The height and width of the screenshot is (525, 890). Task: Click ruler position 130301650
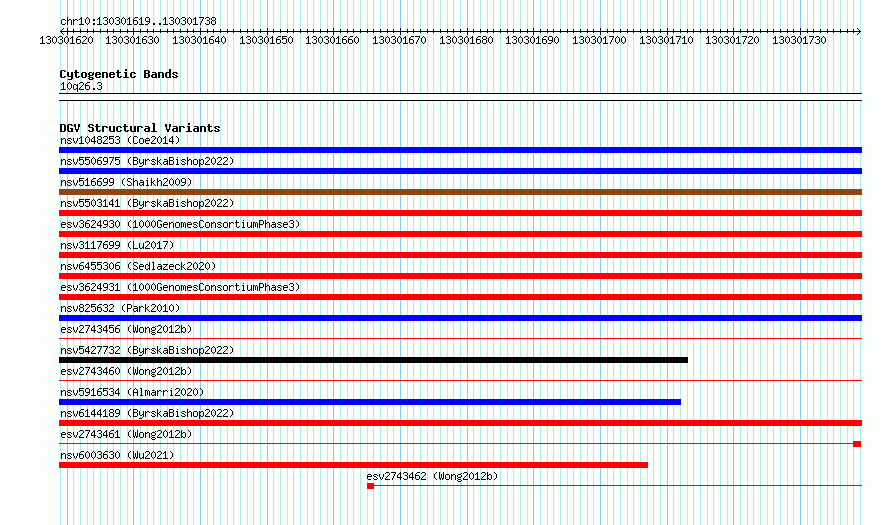266,40
